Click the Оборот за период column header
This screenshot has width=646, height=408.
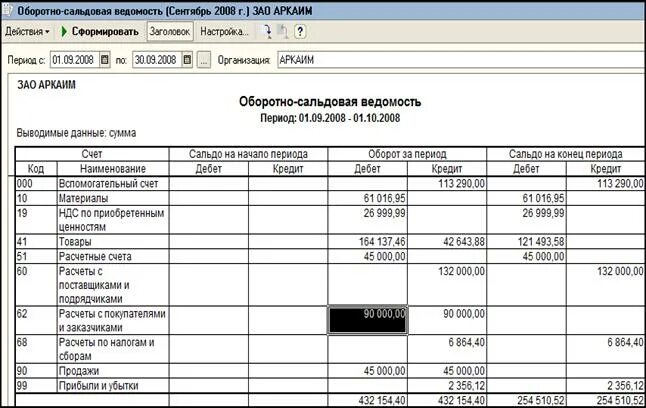pos(407,154)
